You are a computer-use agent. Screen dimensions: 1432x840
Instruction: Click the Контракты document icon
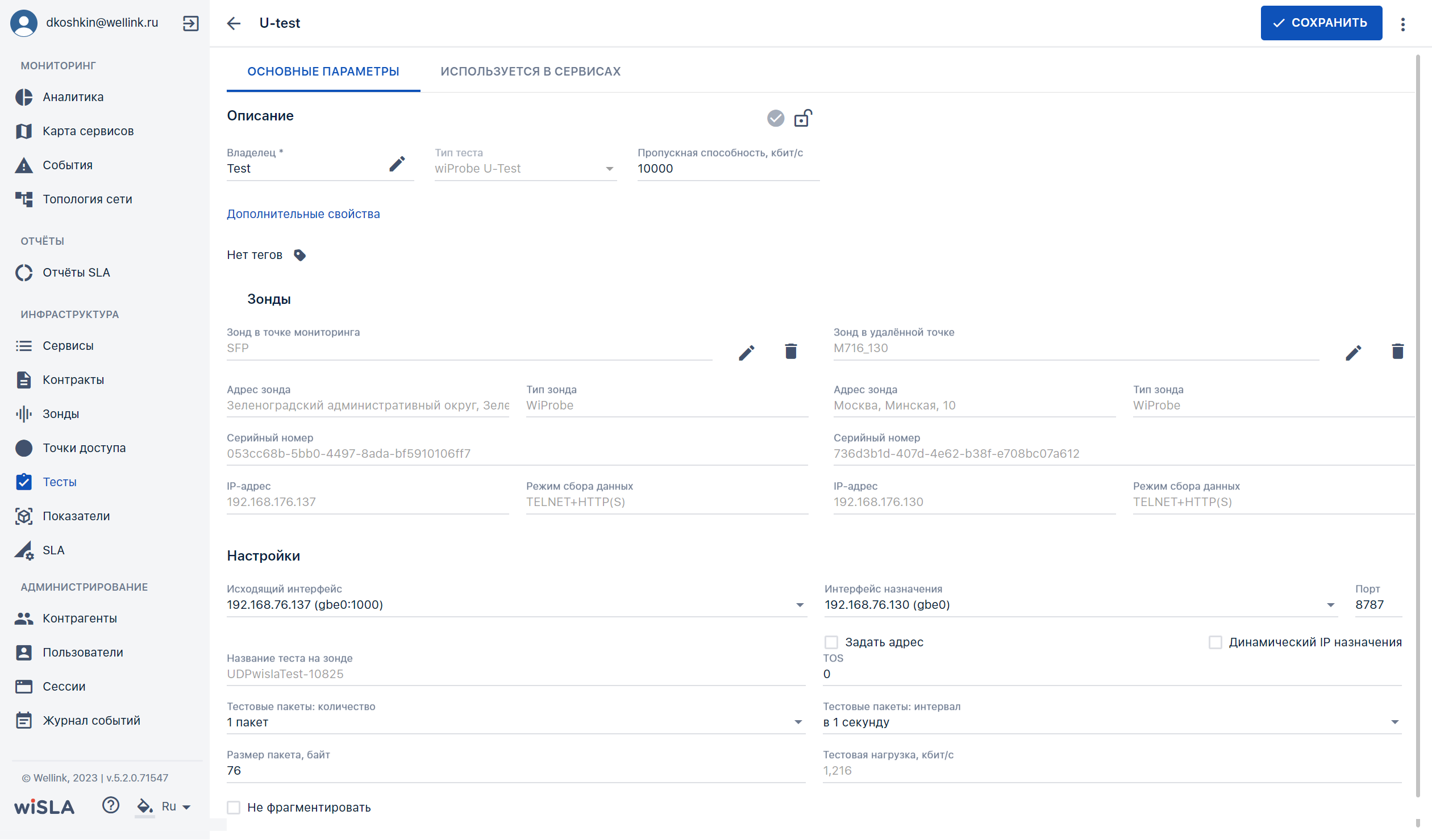coord(24,380)
